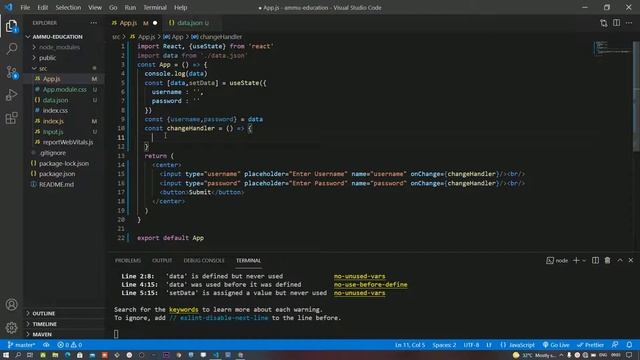Click Prettier status bar item
The width and height of the screenshot is (640, 360).
tap(590, 345)
